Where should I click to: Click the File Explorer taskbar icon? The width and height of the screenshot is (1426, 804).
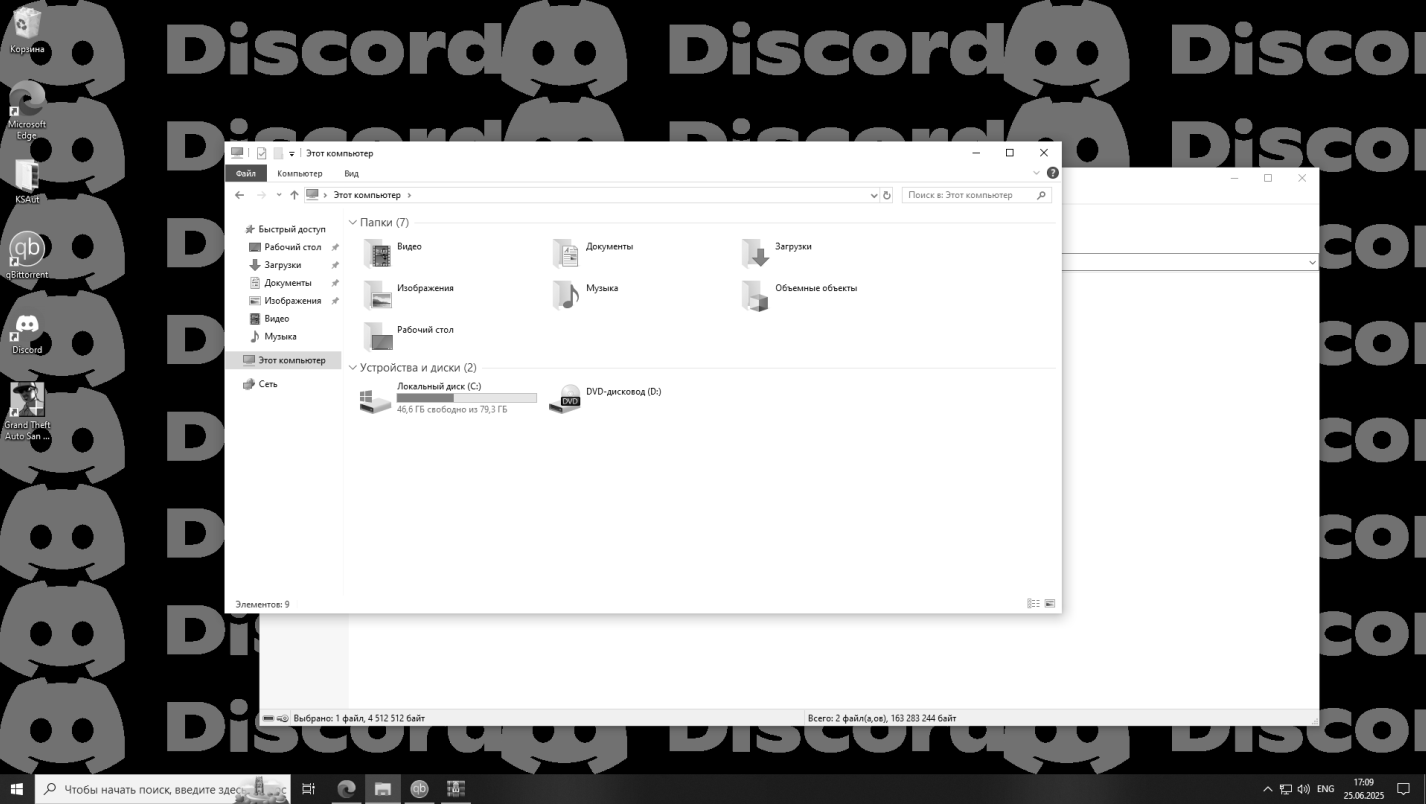click(382, 789)
